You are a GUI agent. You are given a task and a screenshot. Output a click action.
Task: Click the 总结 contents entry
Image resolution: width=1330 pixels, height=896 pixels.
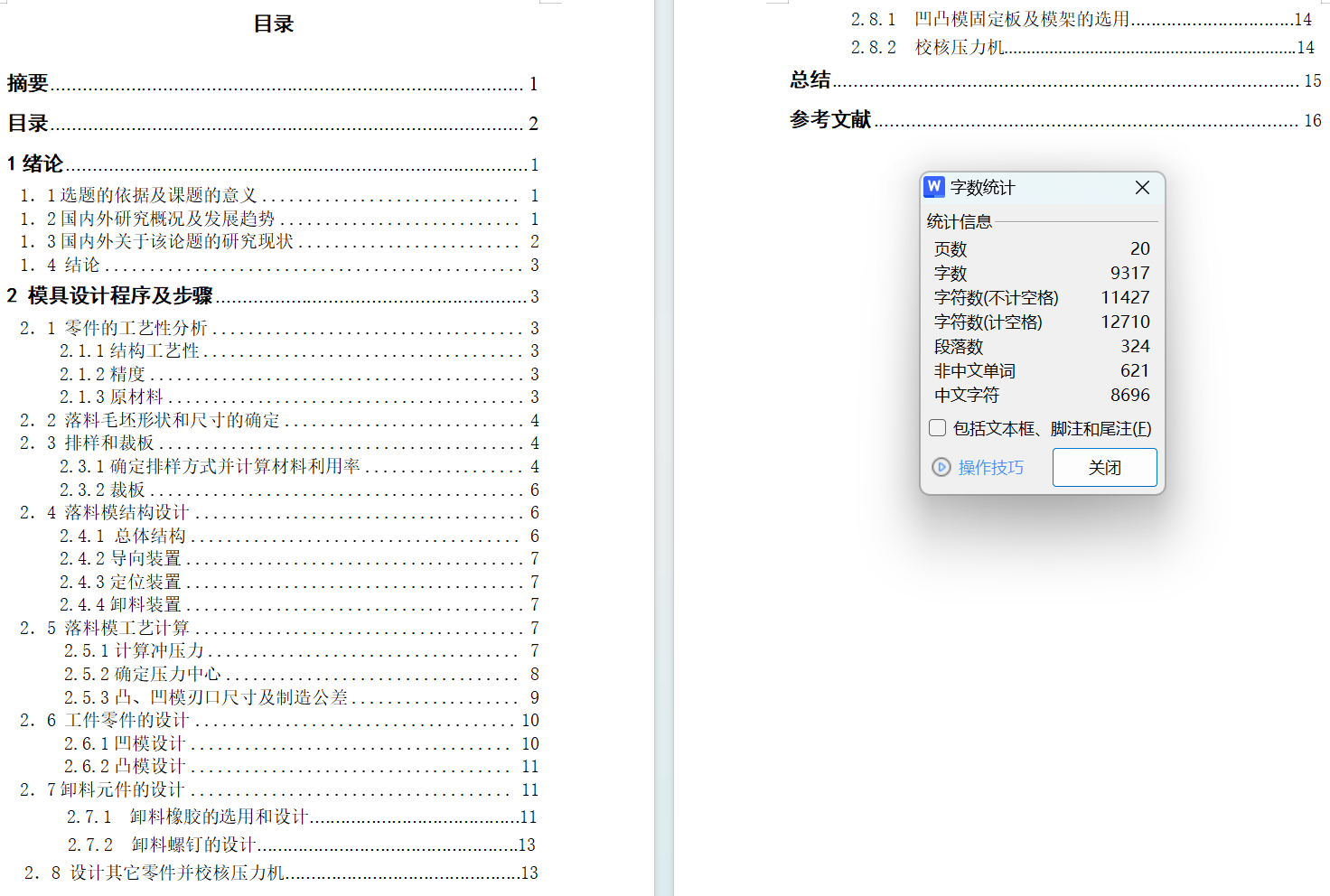(1055, 79)
